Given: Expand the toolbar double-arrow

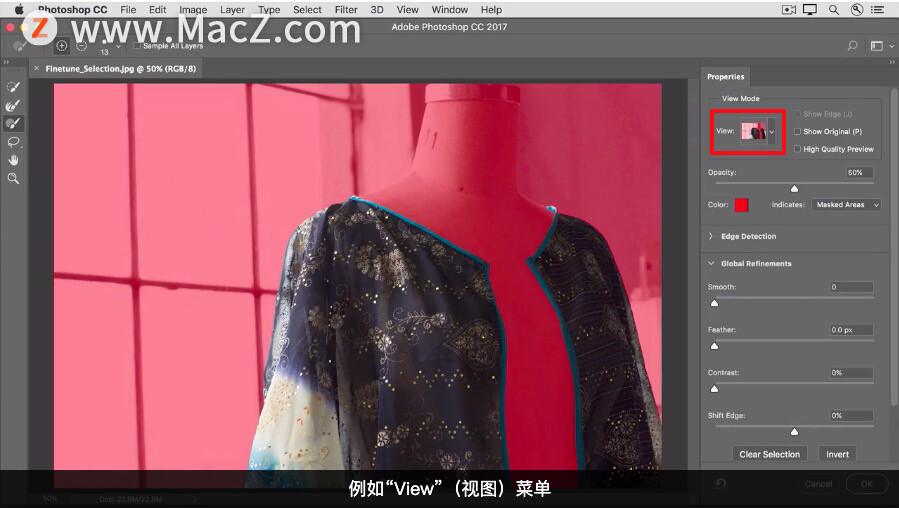Looking at the screenshot, I should [6, 61].
